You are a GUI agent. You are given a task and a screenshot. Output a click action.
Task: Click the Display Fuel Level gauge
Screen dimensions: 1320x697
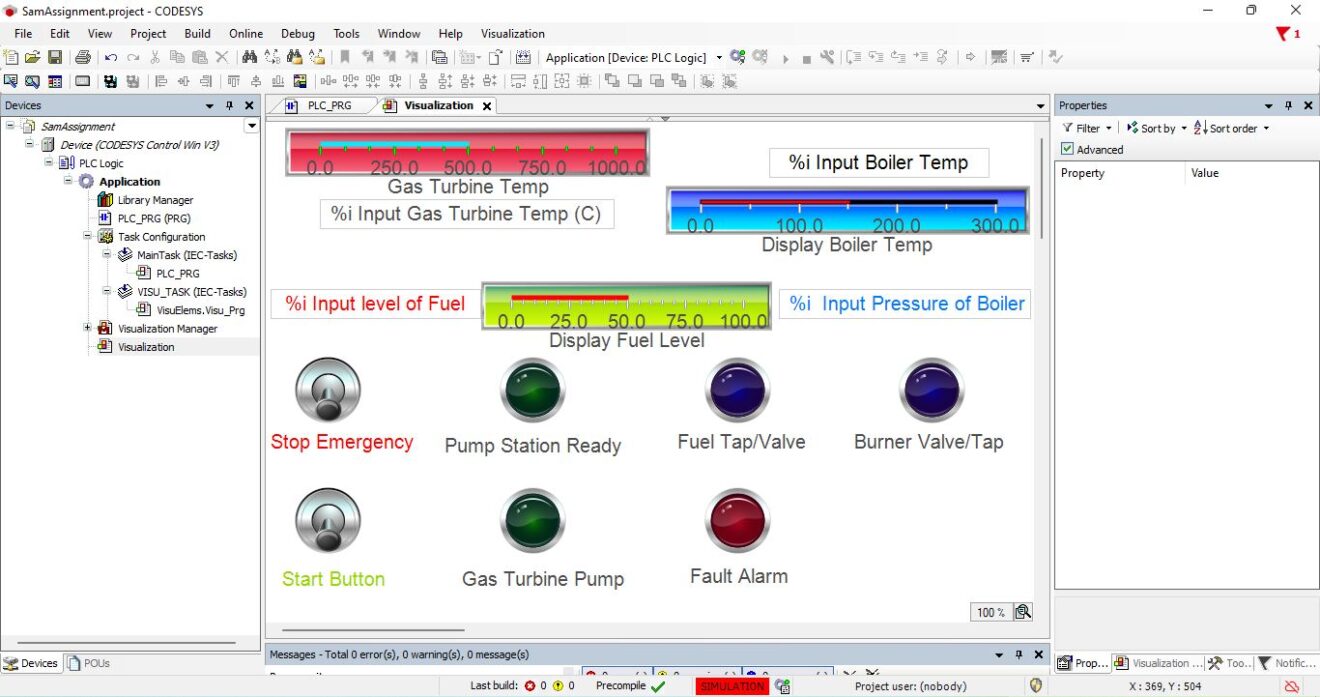click(627, 305)
